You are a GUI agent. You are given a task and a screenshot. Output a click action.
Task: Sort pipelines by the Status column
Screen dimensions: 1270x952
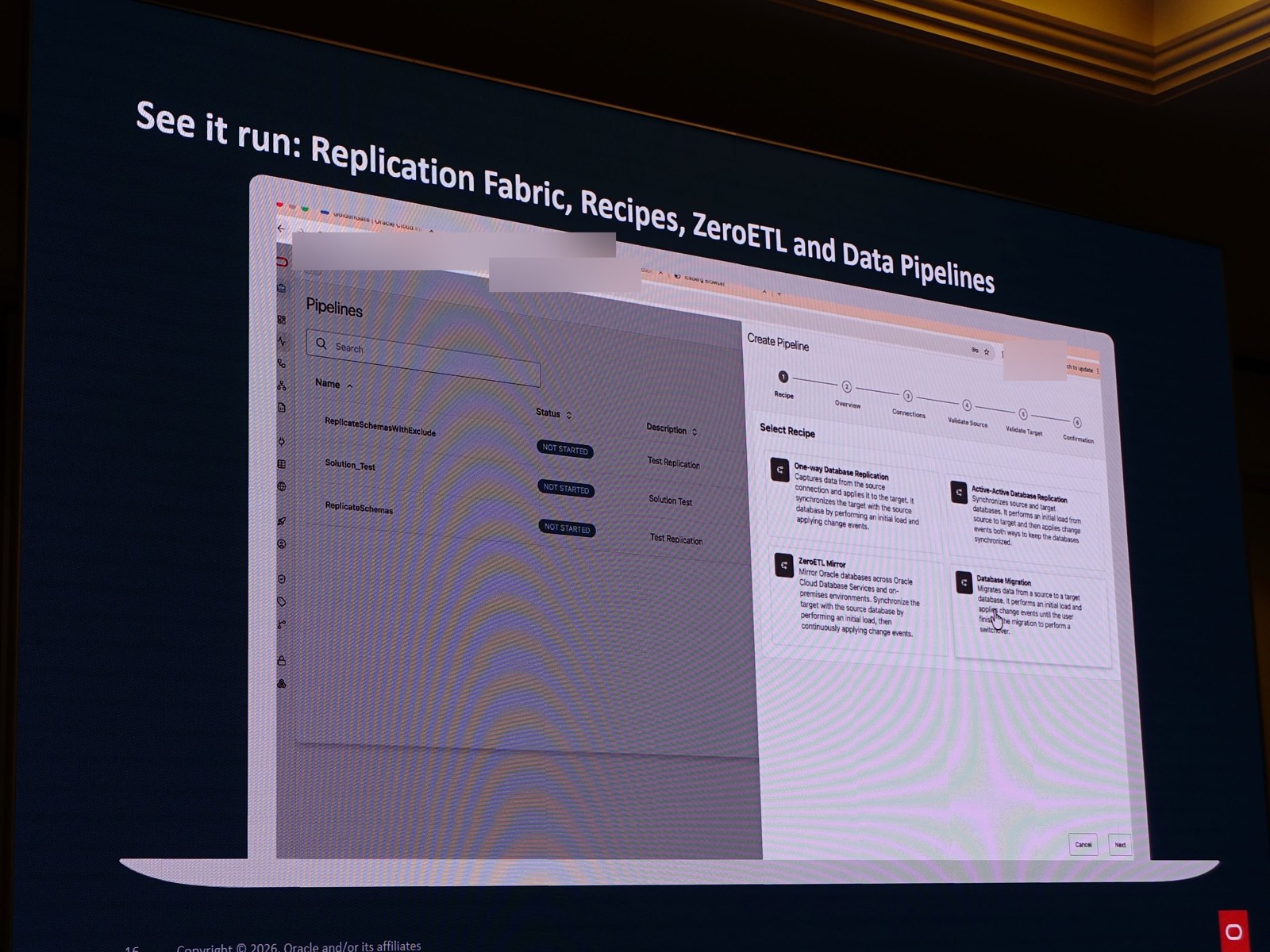553,413
